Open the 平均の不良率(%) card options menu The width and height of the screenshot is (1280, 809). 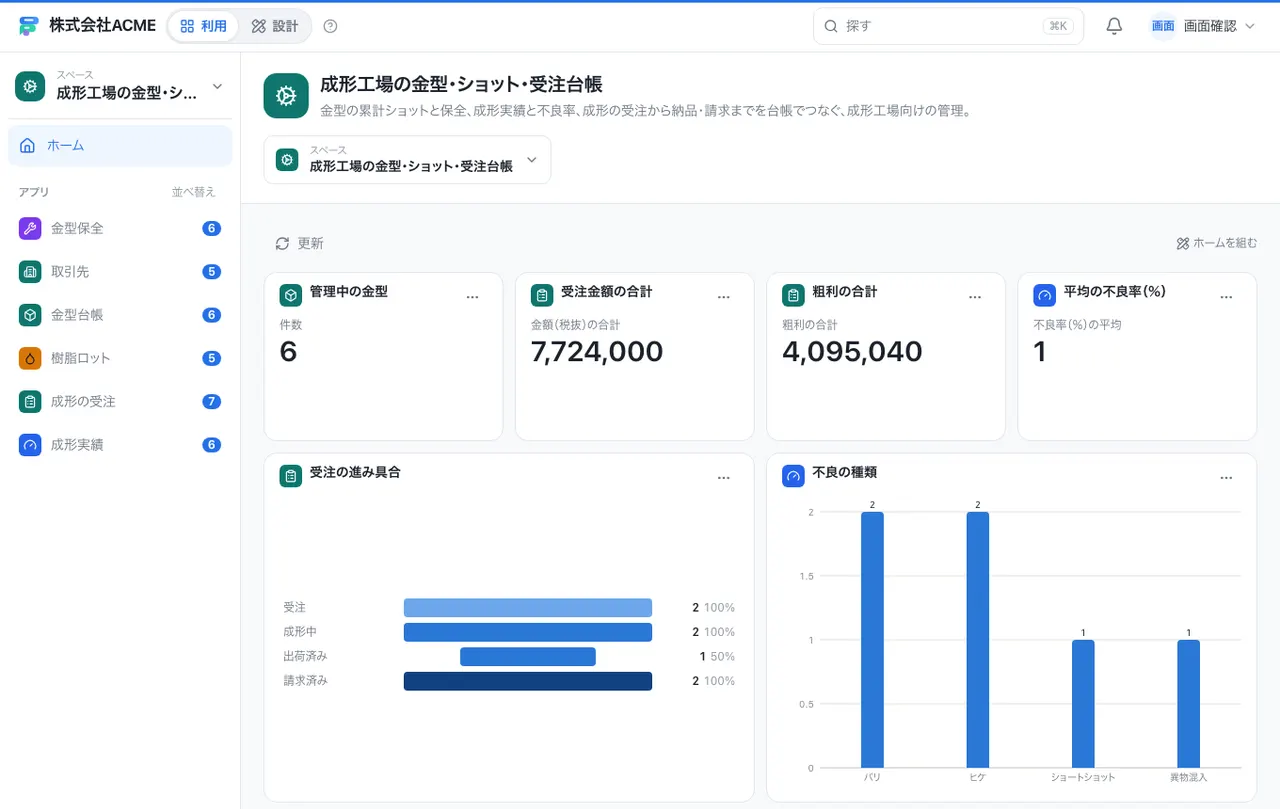pyautogui.click(x=1226, y=297)
